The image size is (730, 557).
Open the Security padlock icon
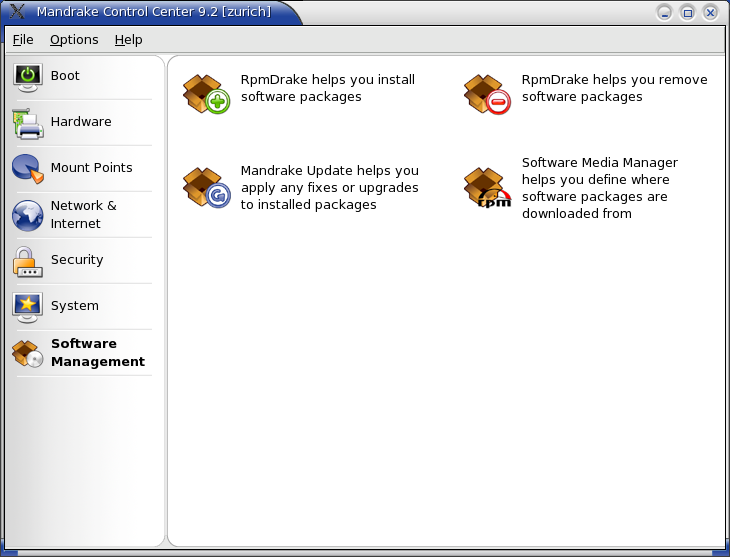[x=28, y=262]
